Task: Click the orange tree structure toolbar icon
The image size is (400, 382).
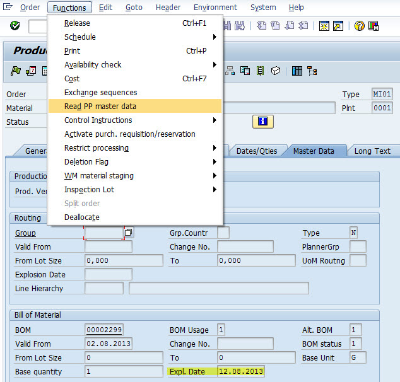Action: click(312, 71)
